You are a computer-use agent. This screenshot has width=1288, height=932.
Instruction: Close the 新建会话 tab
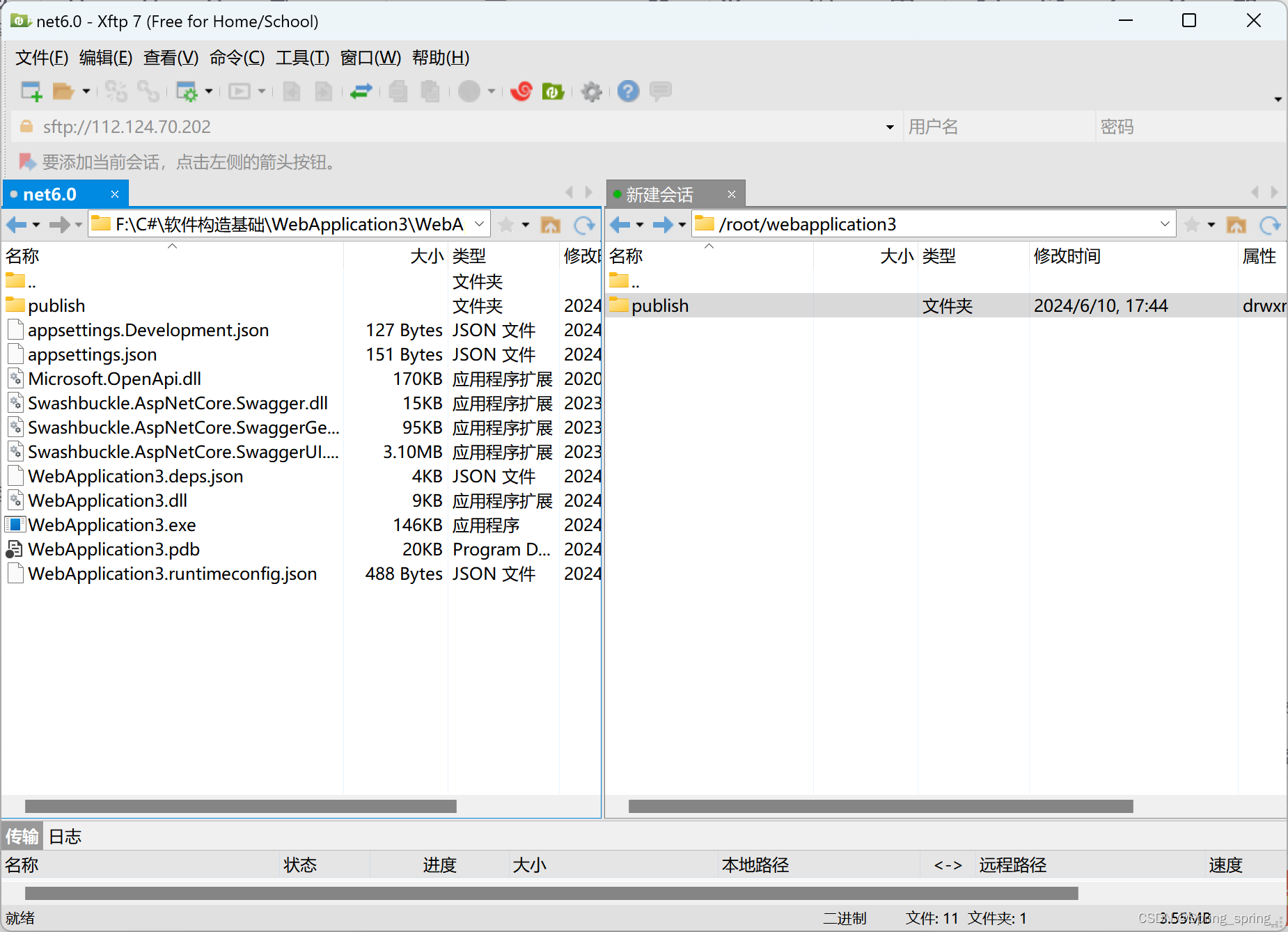pos(732,194)
